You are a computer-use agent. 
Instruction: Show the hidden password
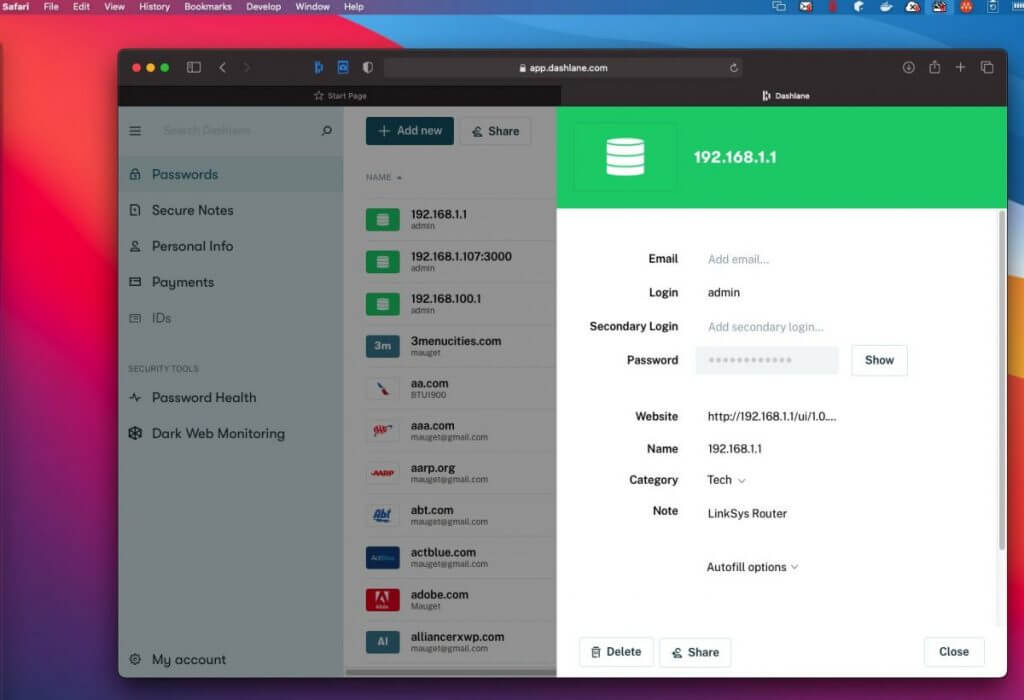(879, 360)
